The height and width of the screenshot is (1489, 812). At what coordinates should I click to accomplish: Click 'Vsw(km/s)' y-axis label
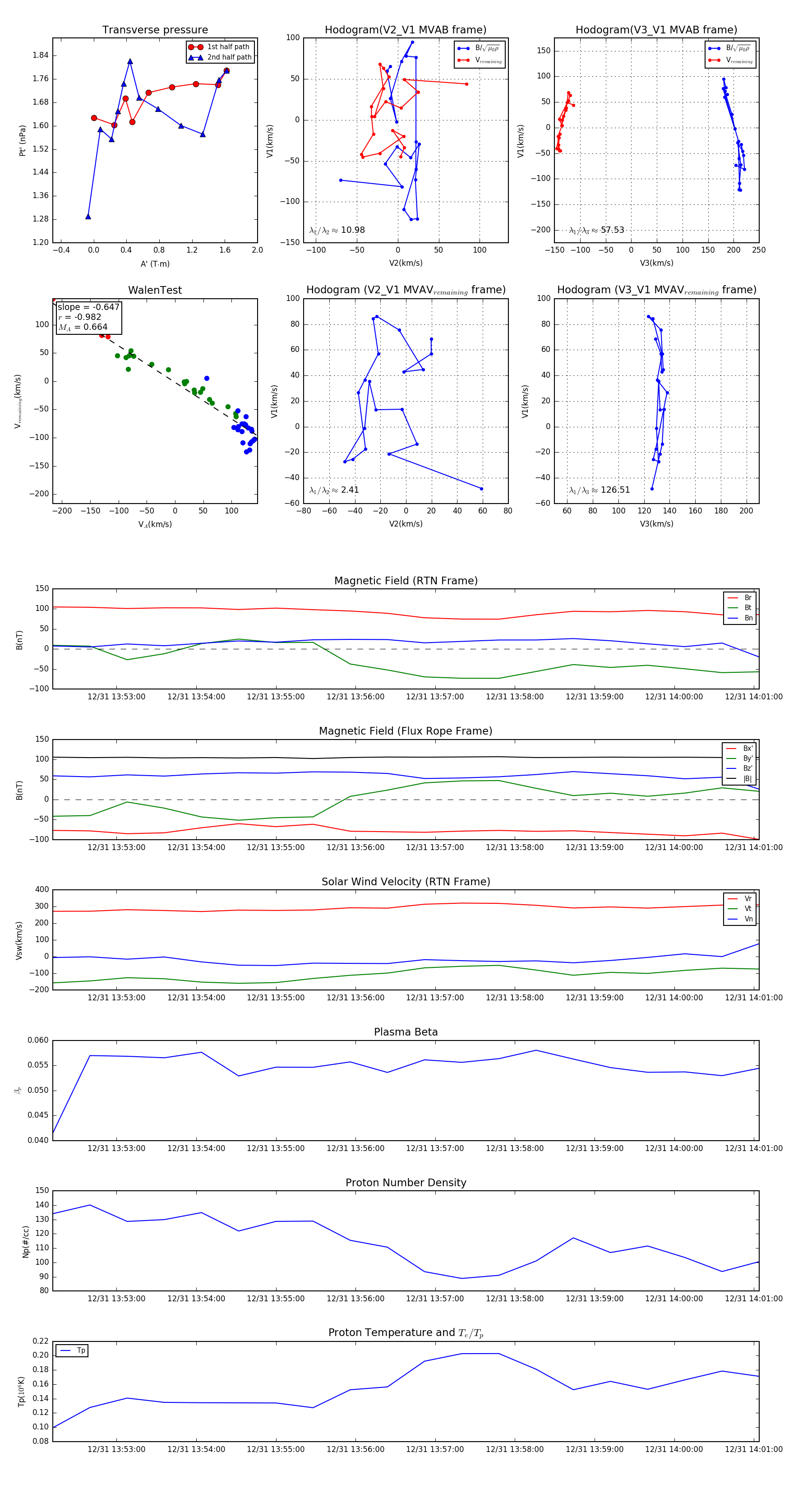tap(19, 940)
